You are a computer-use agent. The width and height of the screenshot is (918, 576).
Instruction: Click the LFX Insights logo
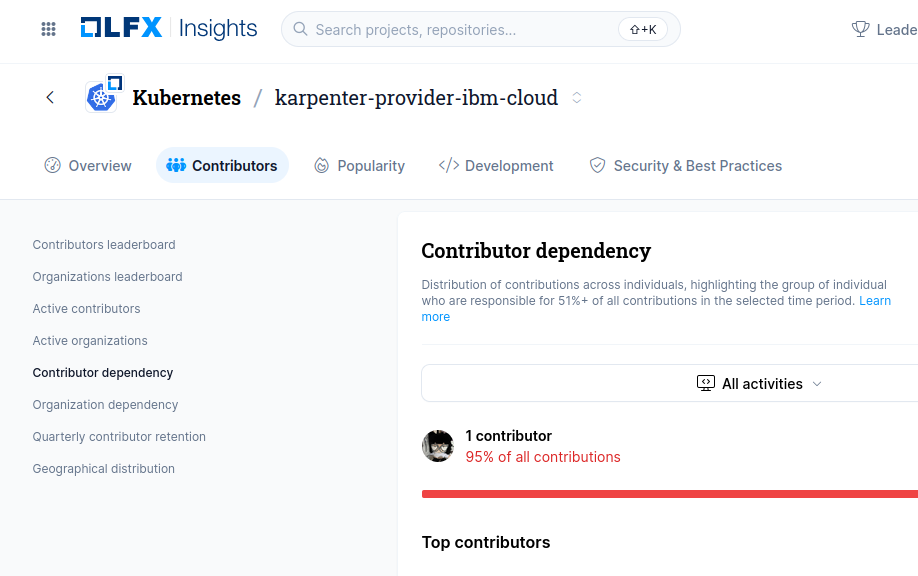click(x=168, y=29)
